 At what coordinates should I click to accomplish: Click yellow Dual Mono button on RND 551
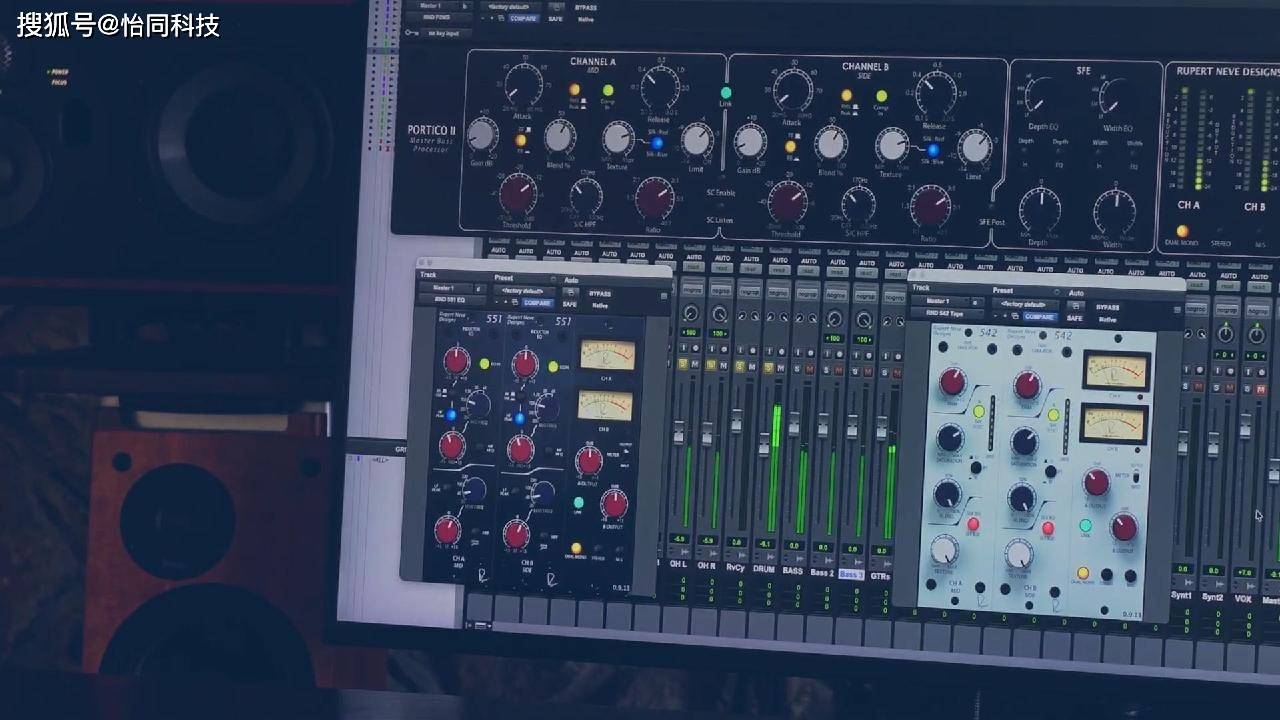click(x=576, y=548)
